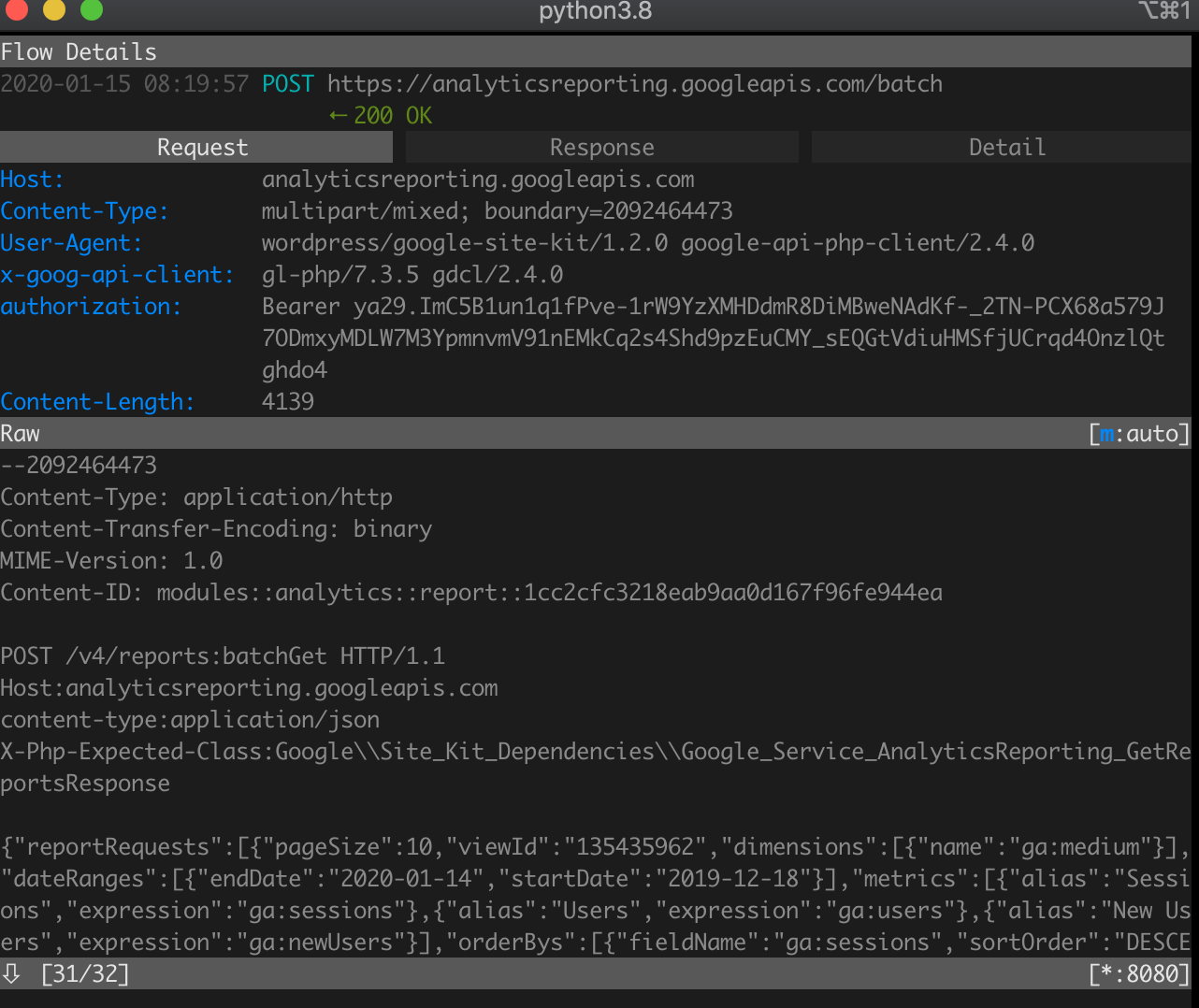This screenshot has width=1199, height=1008.
Task: Click the Content-Type: application/http line
Action: pyautogui.click(x=196, y=497)
